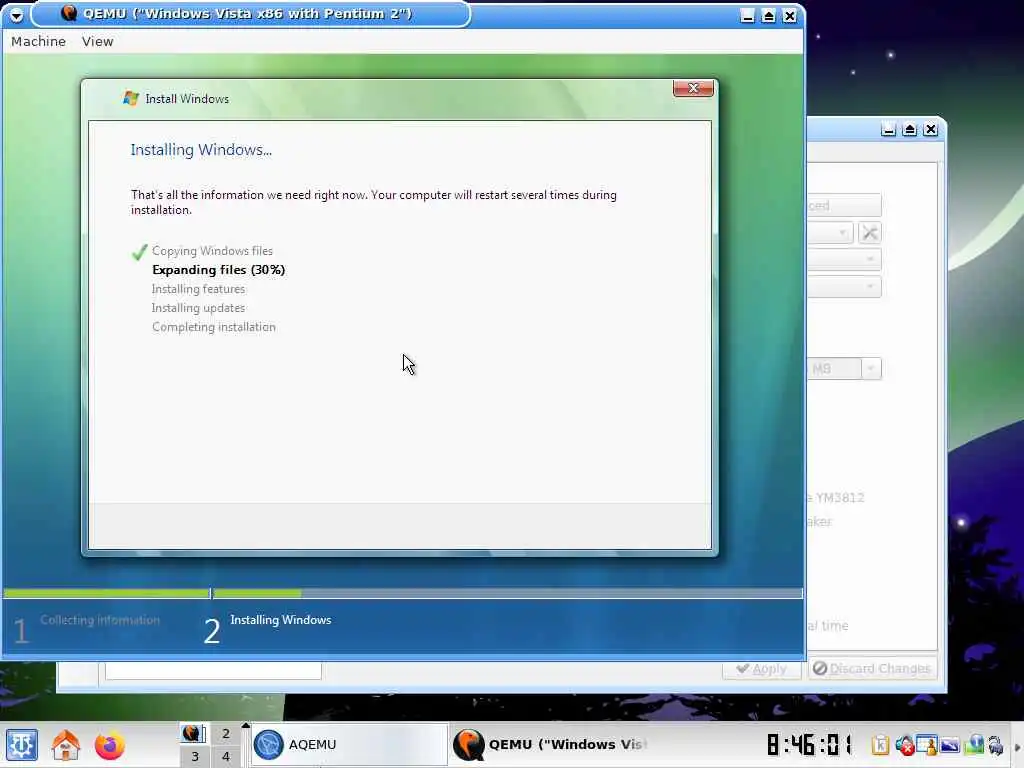Click the taskbar expand arrow above AQEMU entry

point(246,726)
